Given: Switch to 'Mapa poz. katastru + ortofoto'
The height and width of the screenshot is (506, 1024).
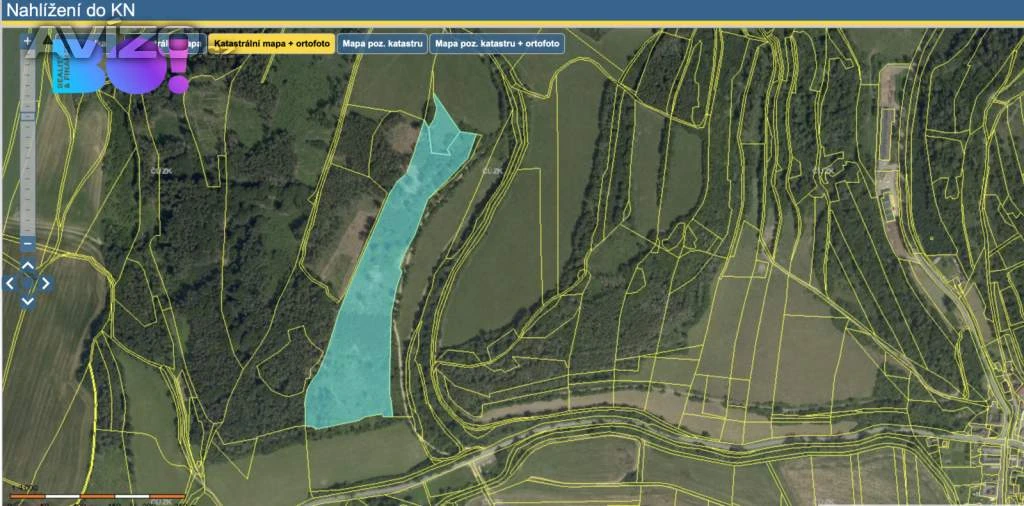Looking at the screenshot, I should (x=497, y=44).
